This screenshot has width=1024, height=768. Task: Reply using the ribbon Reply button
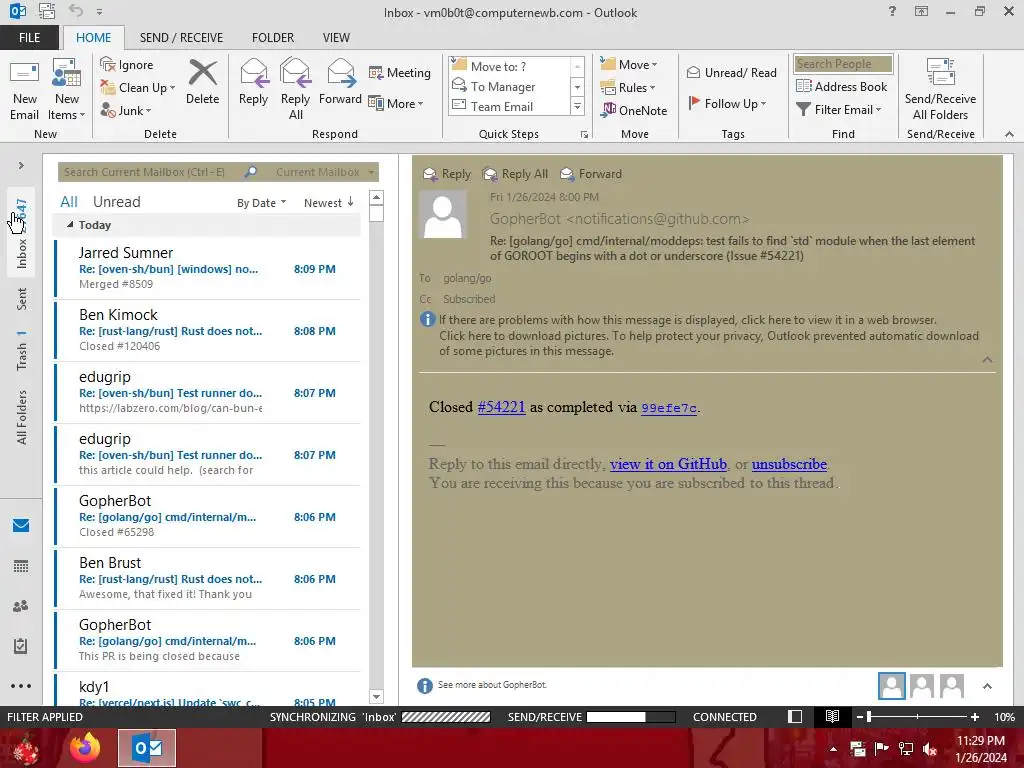[x=253, y=82]
